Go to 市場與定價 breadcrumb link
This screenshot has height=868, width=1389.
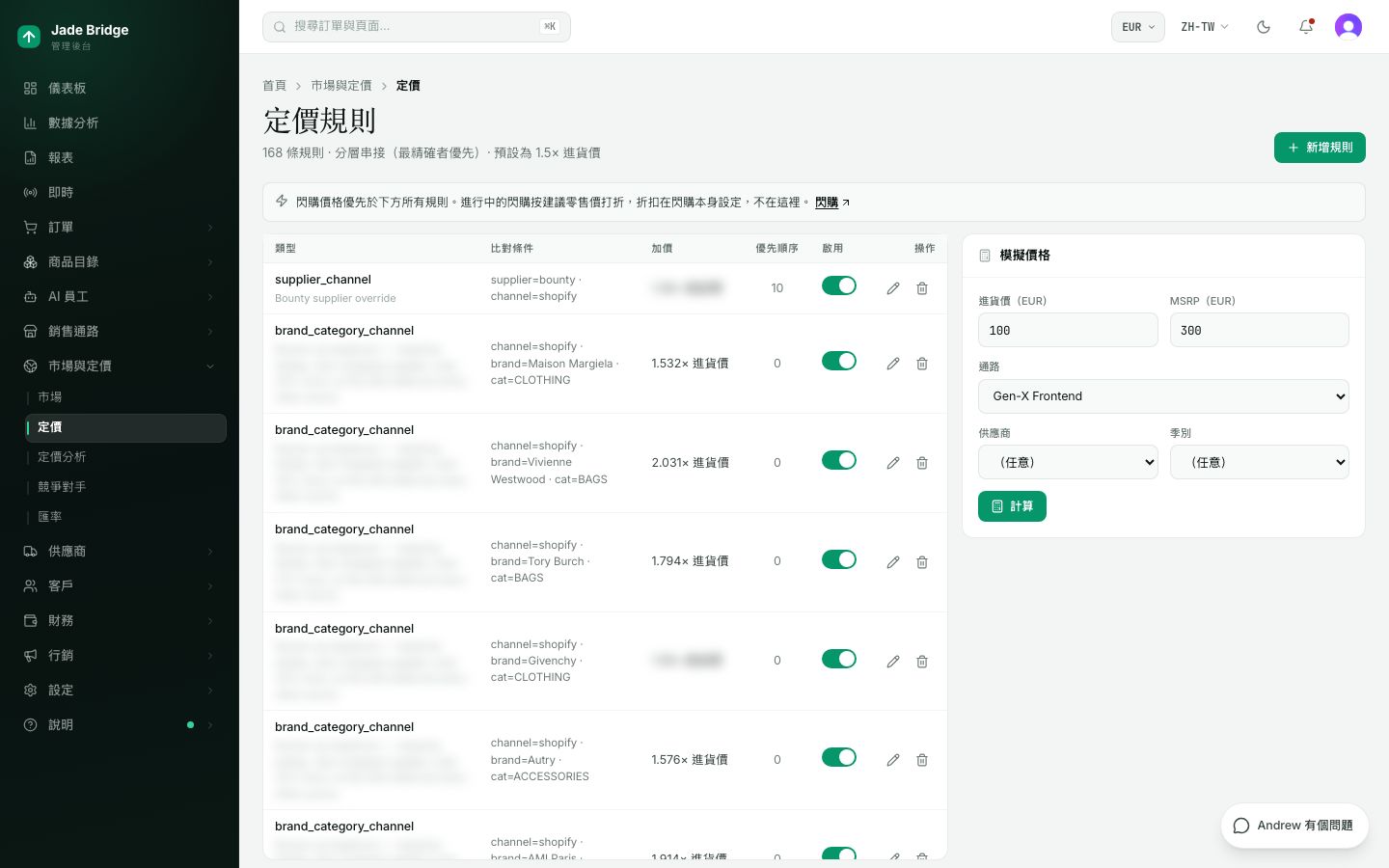coord(340,86)
